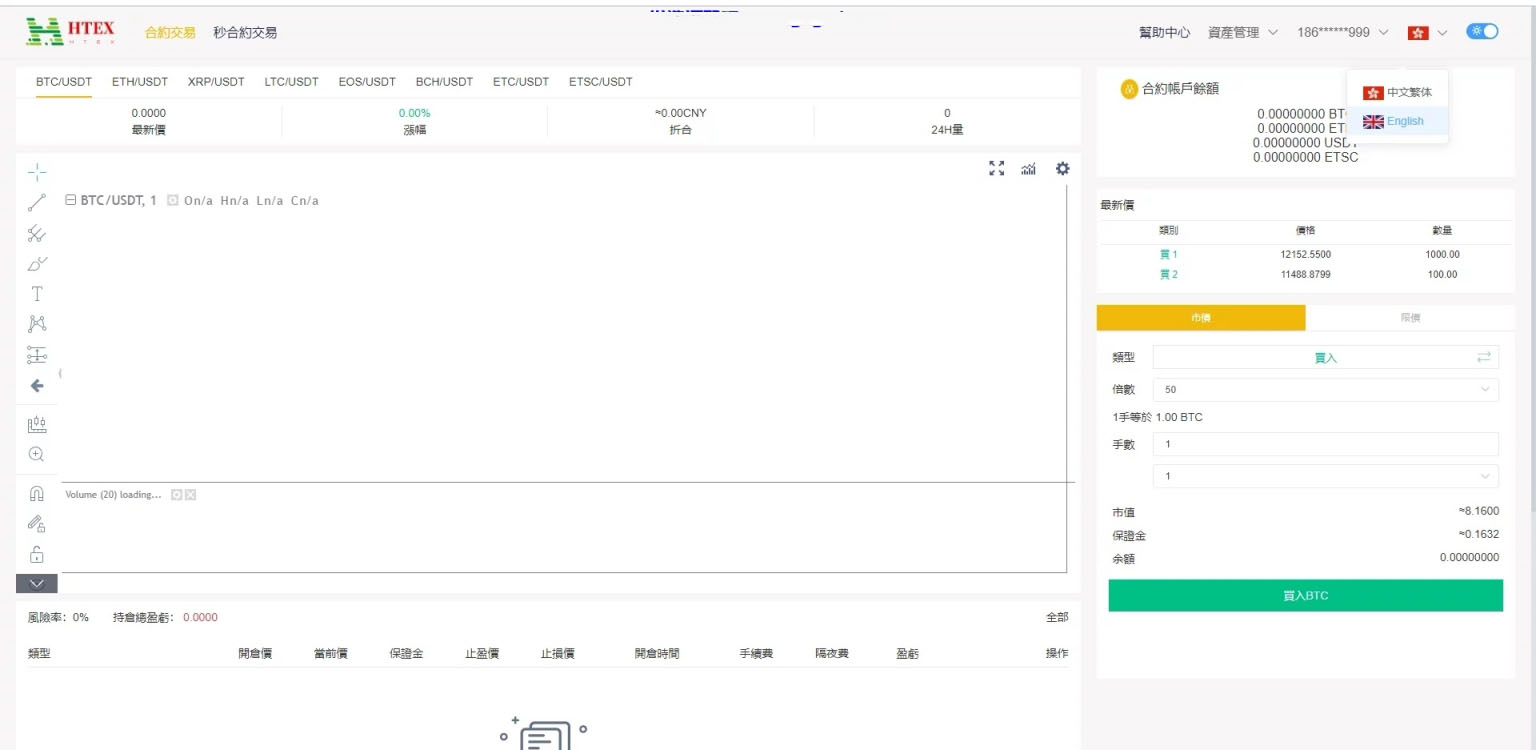
Task: Click the back arrow in drawing toolbar
Action: 37,386
